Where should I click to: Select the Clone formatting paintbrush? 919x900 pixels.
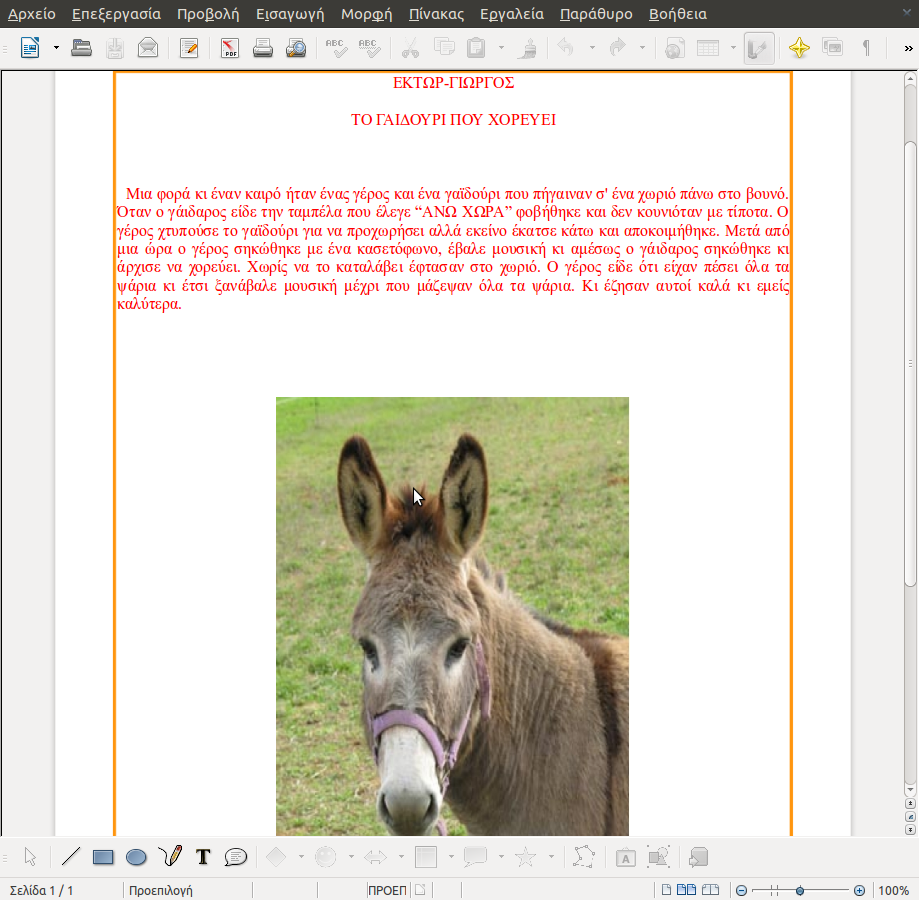pos(528,47)
